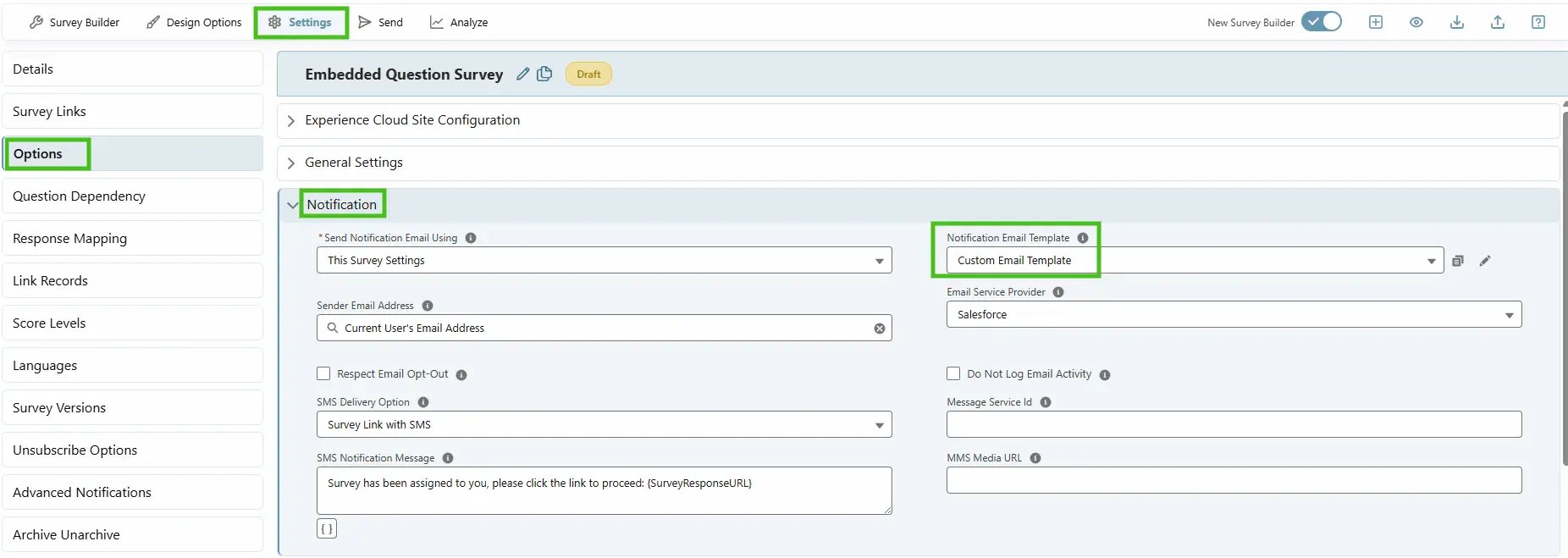Click into the SMS Notification Message textarea
Image resolution: width=1568 pixels, height=558 pixels.
point(605,490)
